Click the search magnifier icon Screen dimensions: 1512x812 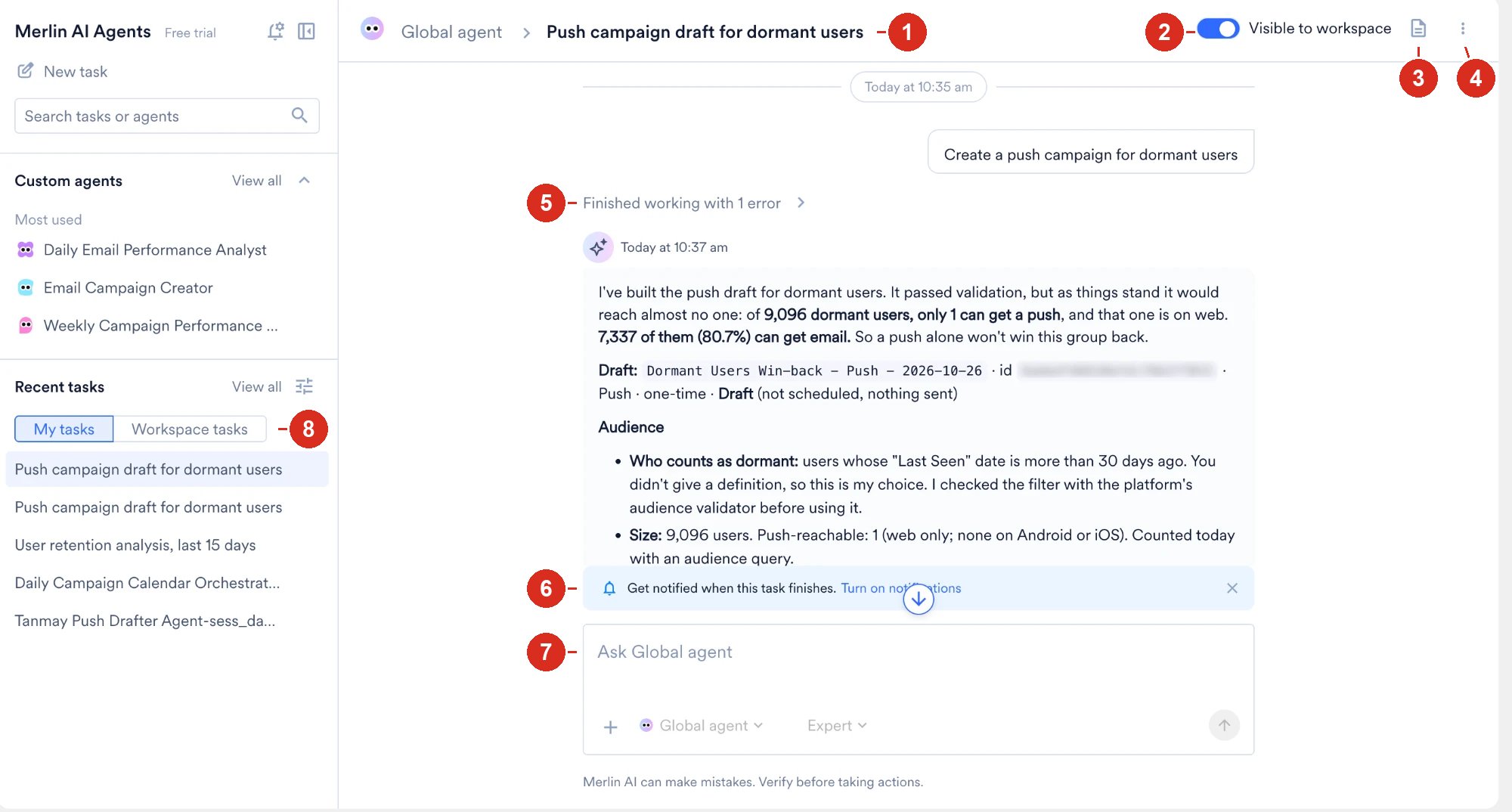click(299, 116)
